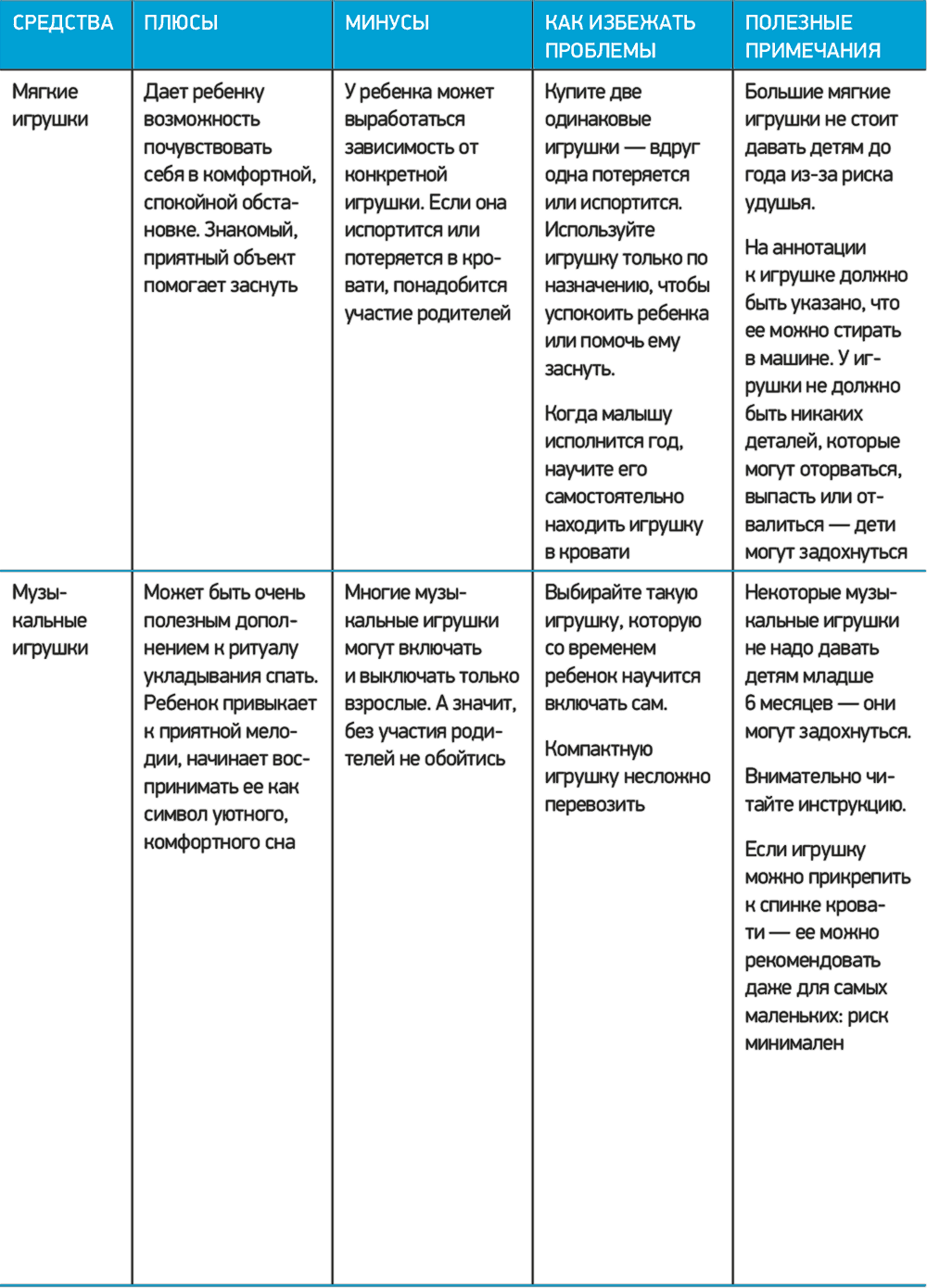Select the paragraph starting 'Компактную игрушку несложно'
This screenshot has width=927, height=1288.
(627, 777)
